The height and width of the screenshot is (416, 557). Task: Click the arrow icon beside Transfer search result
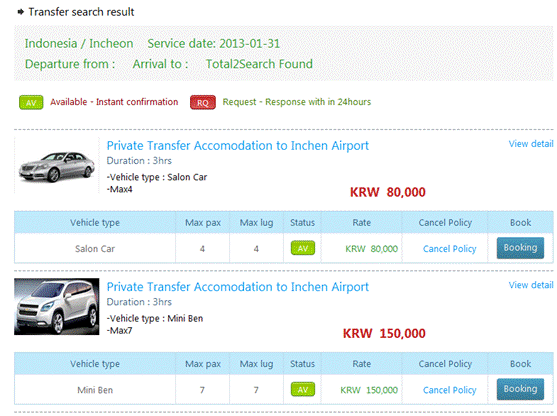point(21,12)
